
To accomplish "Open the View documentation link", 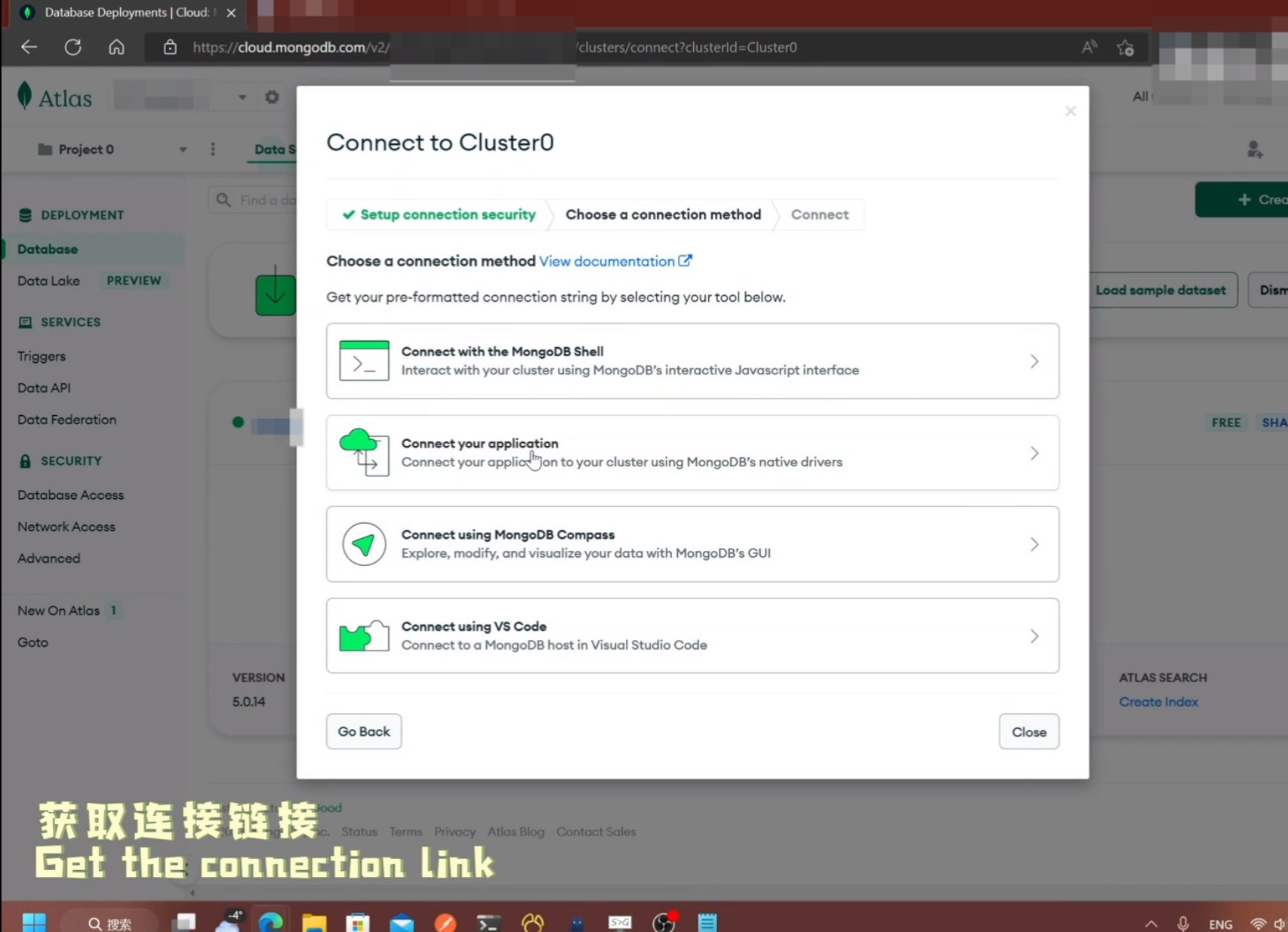I will coord(615,261).
